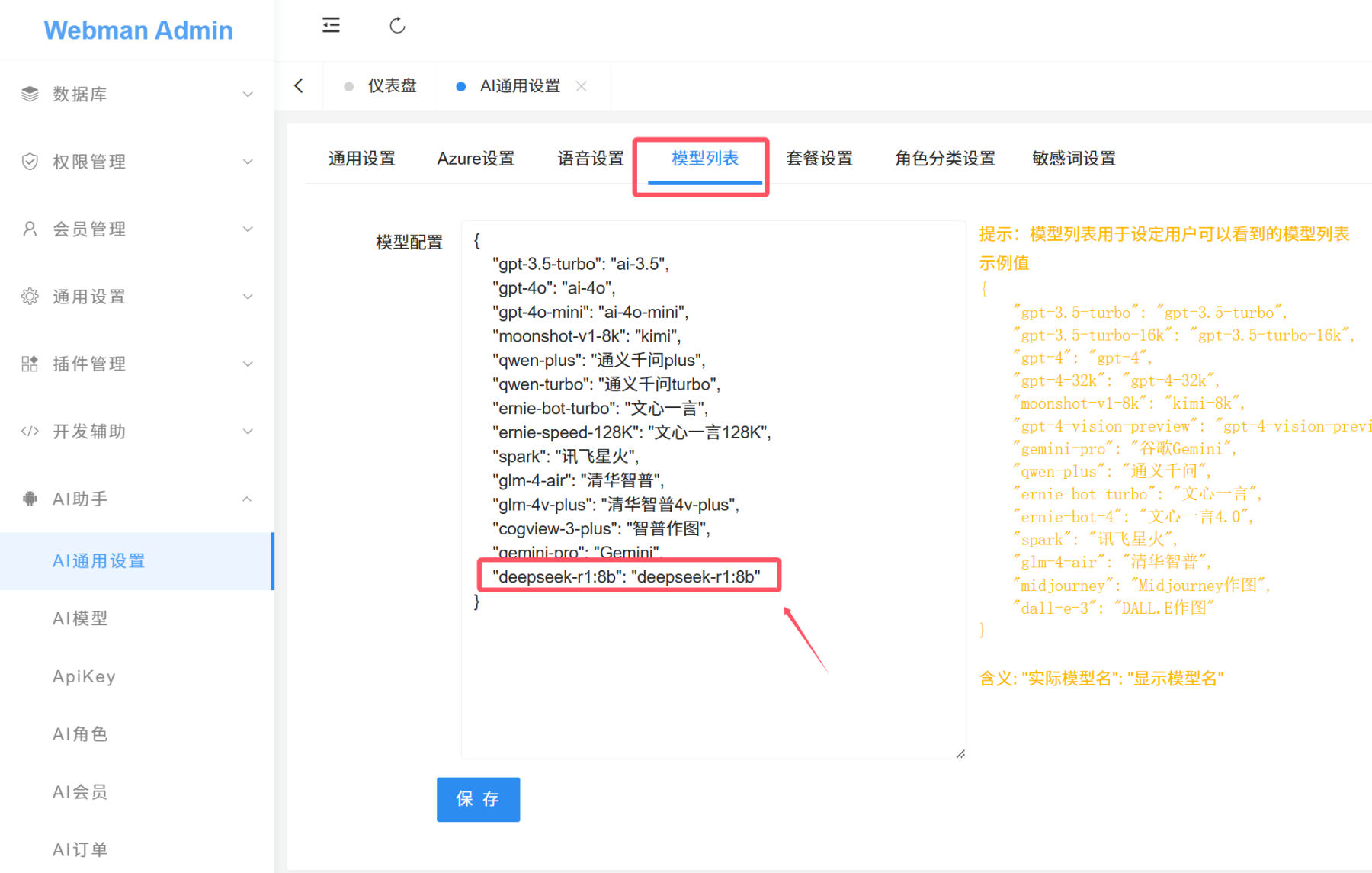The image size is (1372, 873).
Task: Open the 敏感词设置 tab
Action: point(1074,159)
